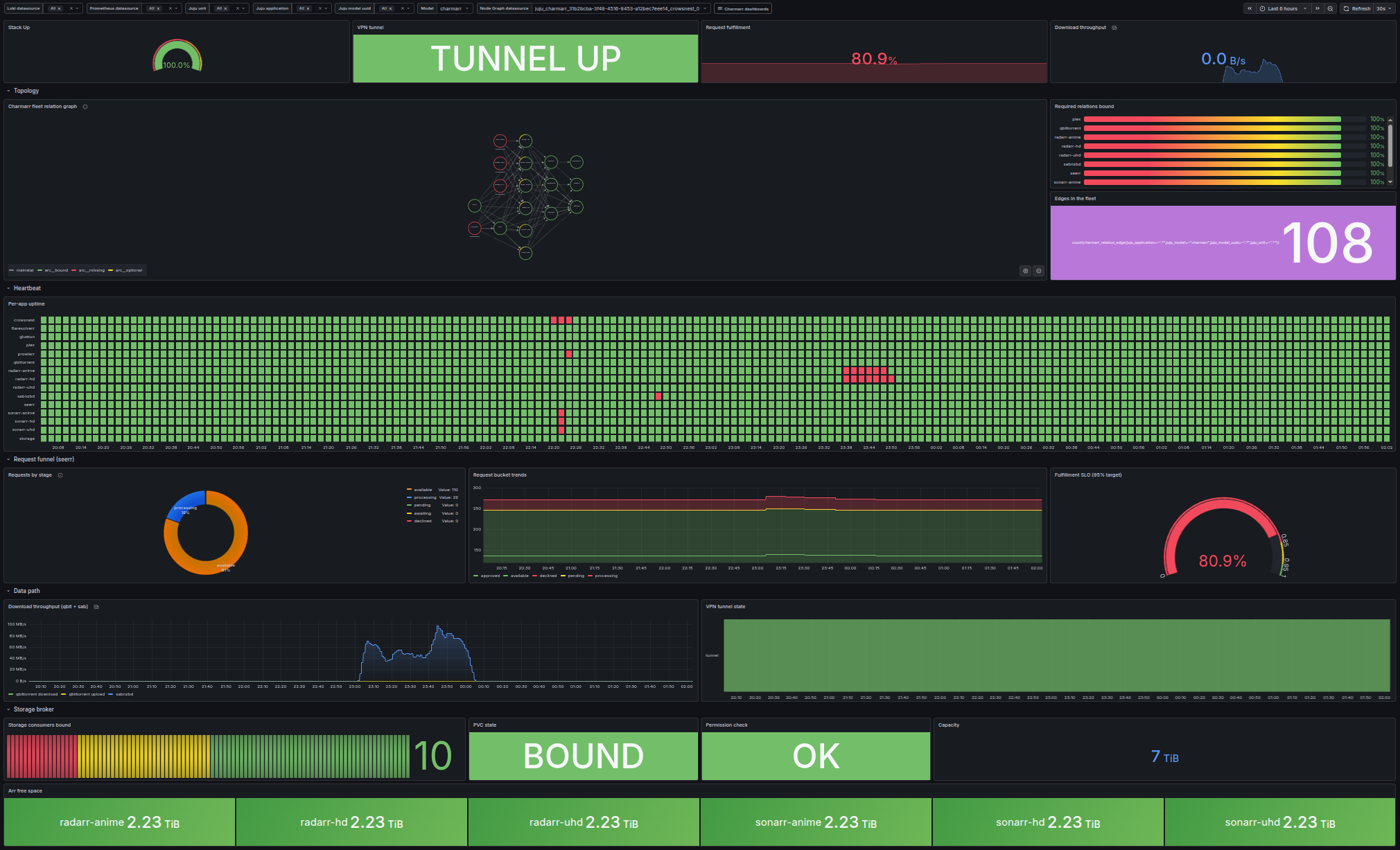Open the VPN tunnel panel title
1400x850 pixels.
370,28
